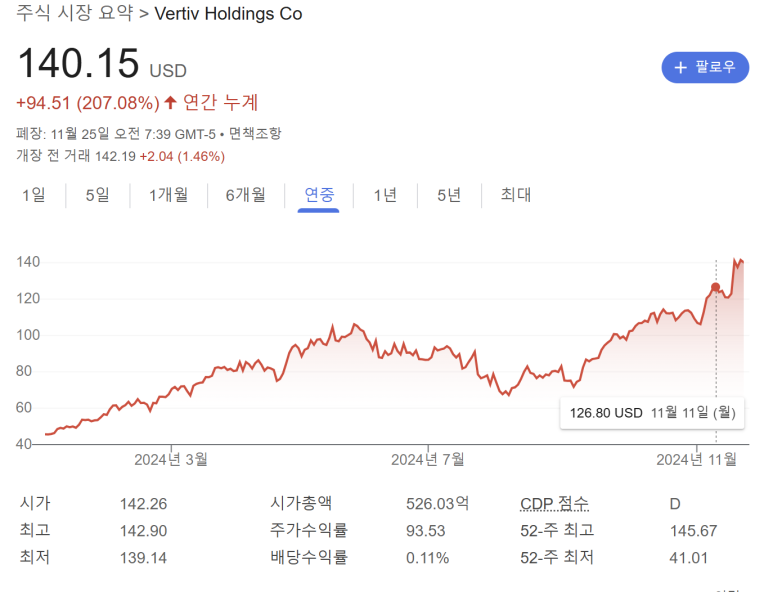This screenshot has width=773, height=592.
Task: Switch to the 6개월 chart tab
Action: [x=246, y=195]
